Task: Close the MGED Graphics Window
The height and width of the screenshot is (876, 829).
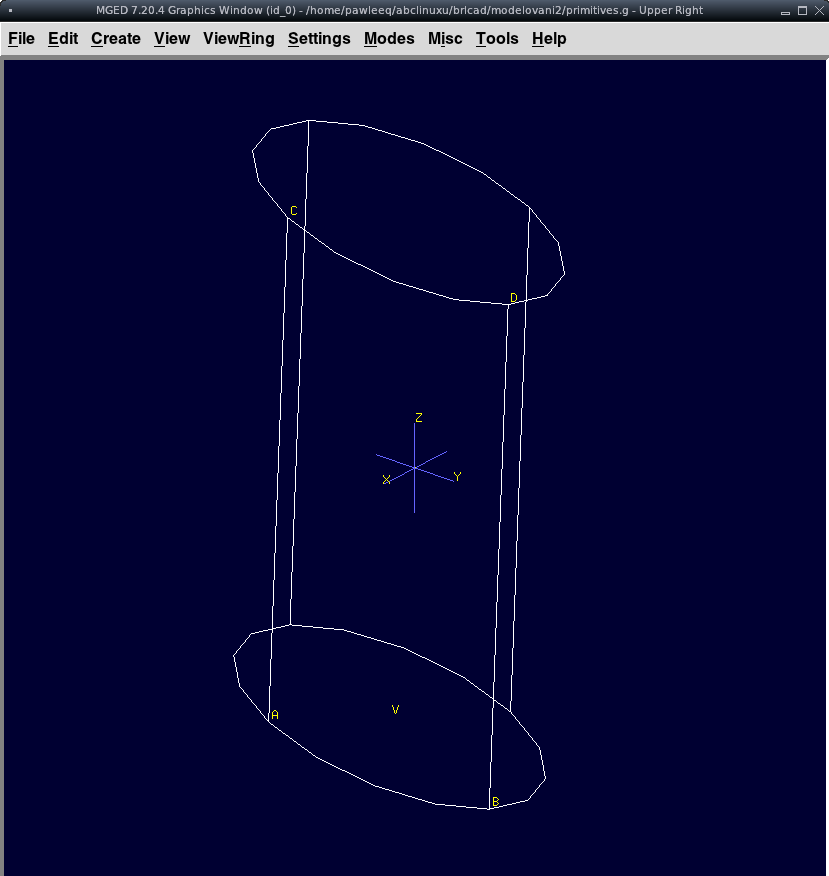Action: 817,10
